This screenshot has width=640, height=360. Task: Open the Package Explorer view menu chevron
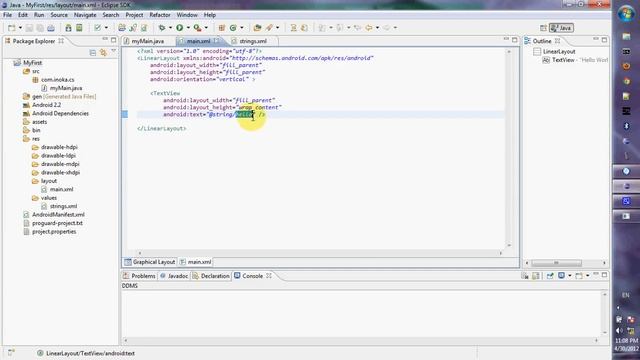(114, 52)
